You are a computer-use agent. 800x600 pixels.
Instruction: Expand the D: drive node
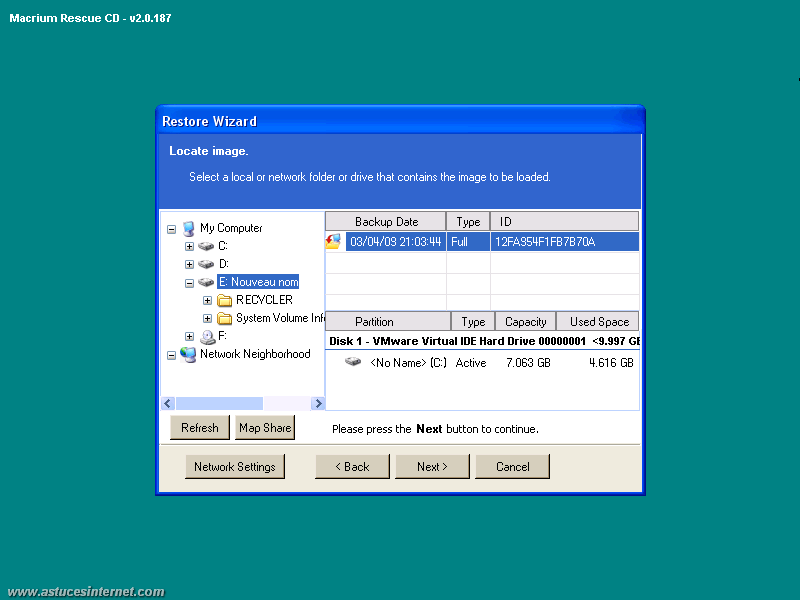pyautogui.click(x=189, y=264)
